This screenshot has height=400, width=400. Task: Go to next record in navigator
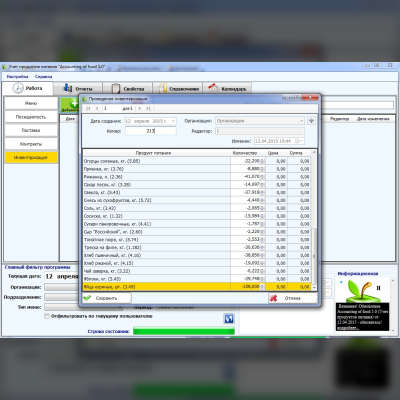(x=140, y=108)
